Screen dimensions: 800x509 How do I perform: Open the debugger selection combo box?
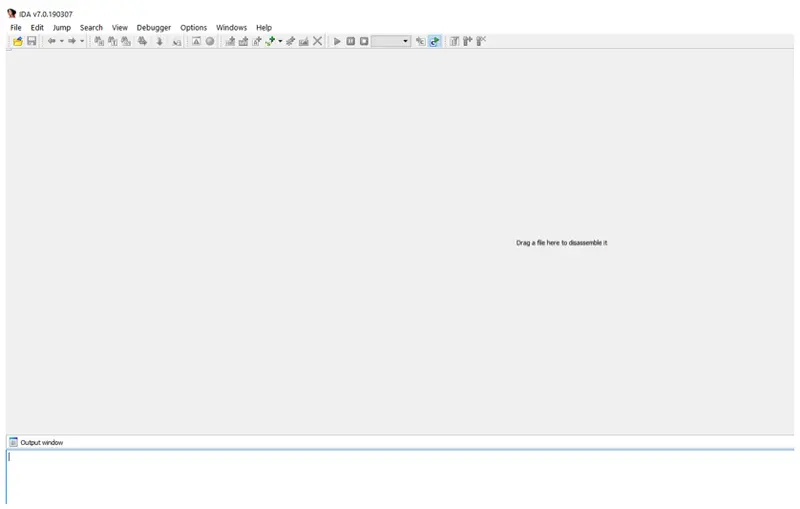pyautogui.click(x=391, y=41)
